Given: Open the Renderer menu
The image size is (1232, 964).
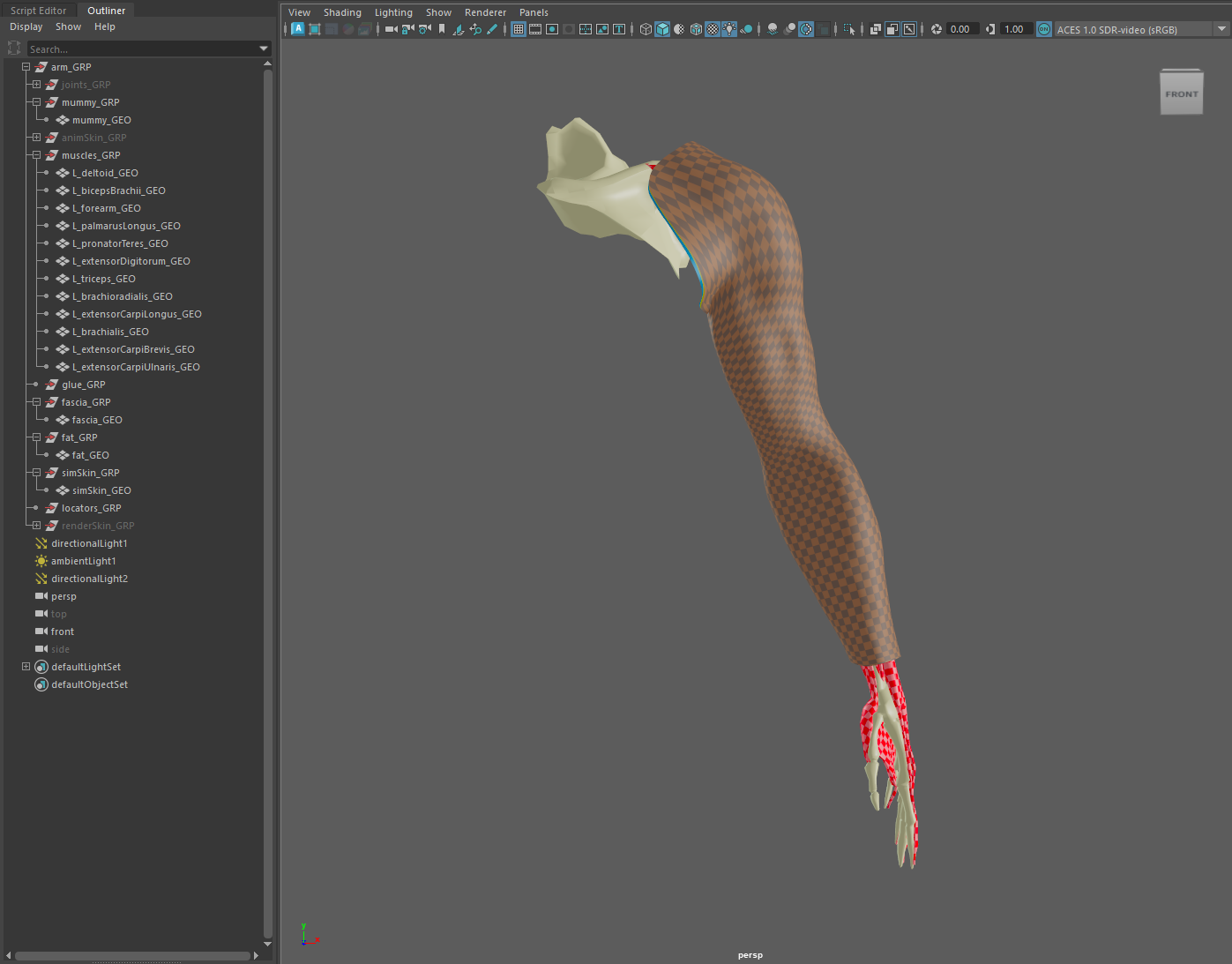Looking at the screenshot, I should click(485, 11).
